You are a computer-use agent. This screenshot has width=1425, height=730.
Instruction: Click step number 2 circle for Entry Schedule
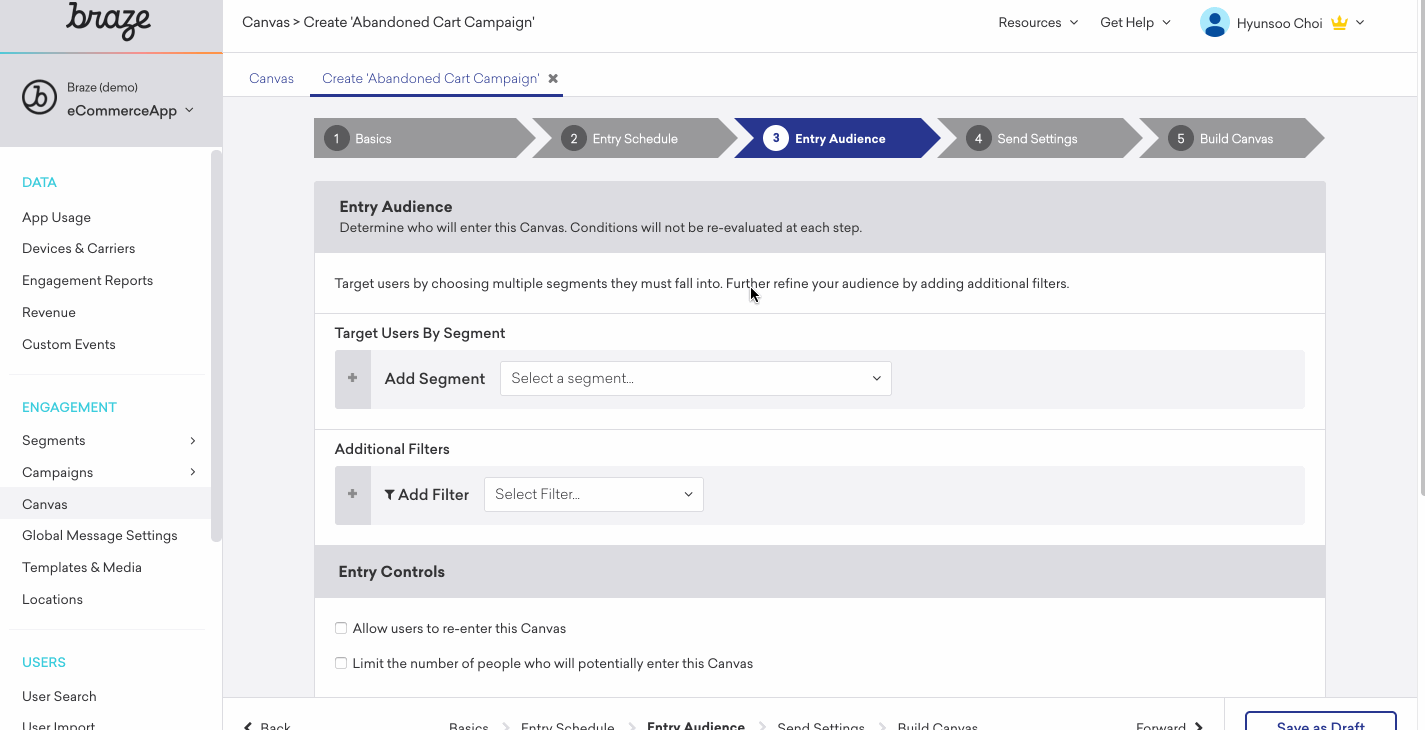coord(573,139)
